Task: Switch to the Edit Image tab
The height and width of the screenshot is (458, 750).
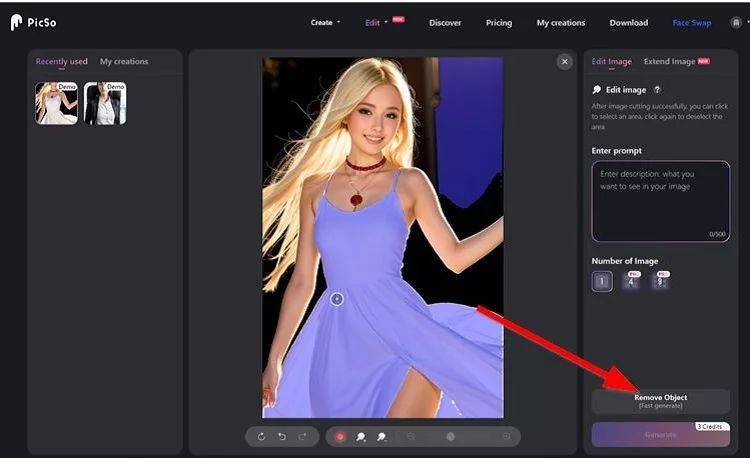Action: coord(611,61)
